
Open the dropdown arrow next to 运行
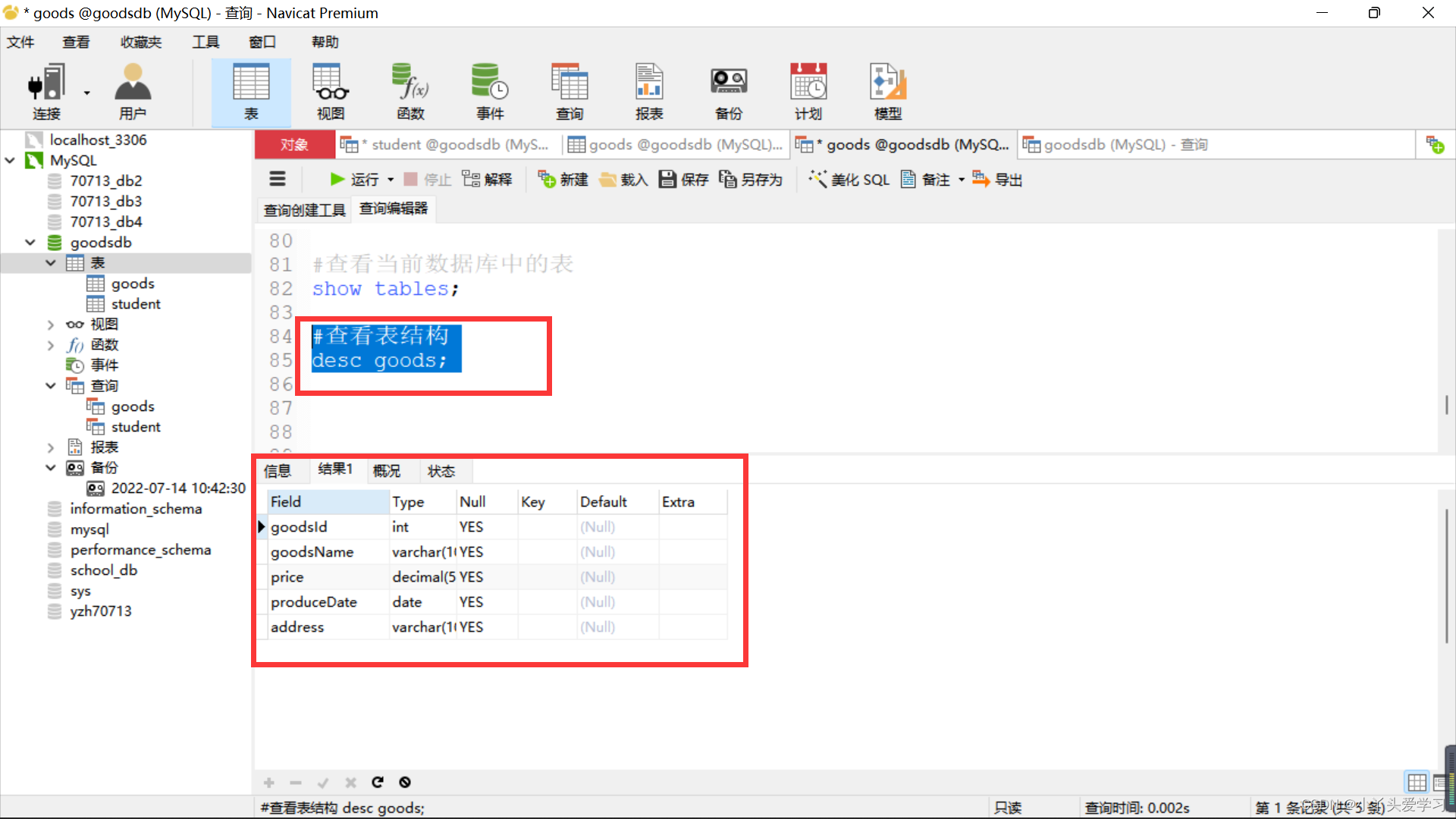point(391,180)
